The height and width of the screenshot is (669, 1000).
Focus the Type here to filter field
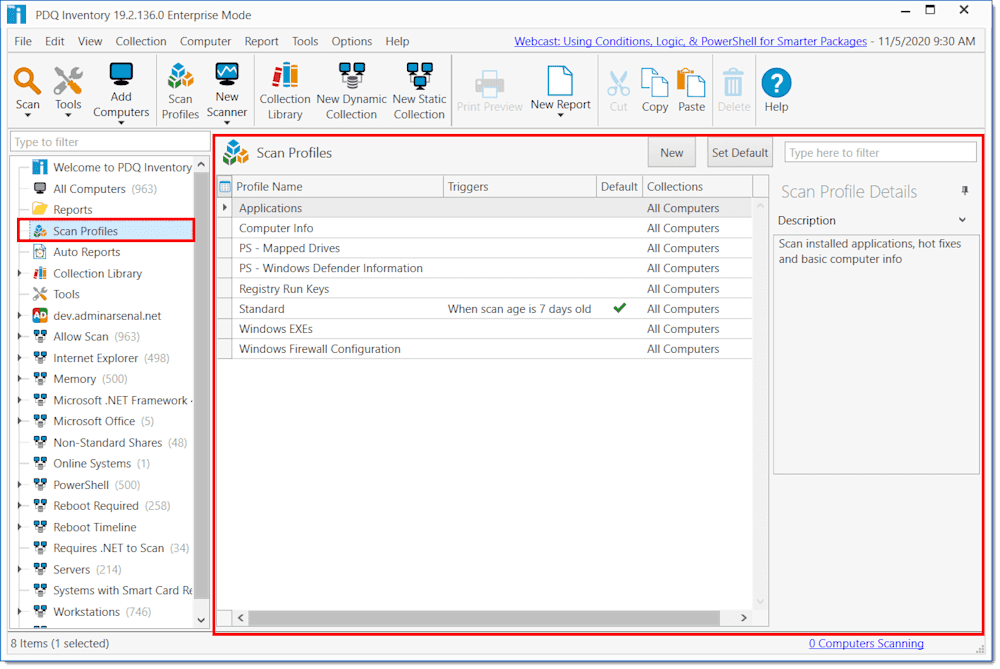pyautogui.click(x=880, y=153)
